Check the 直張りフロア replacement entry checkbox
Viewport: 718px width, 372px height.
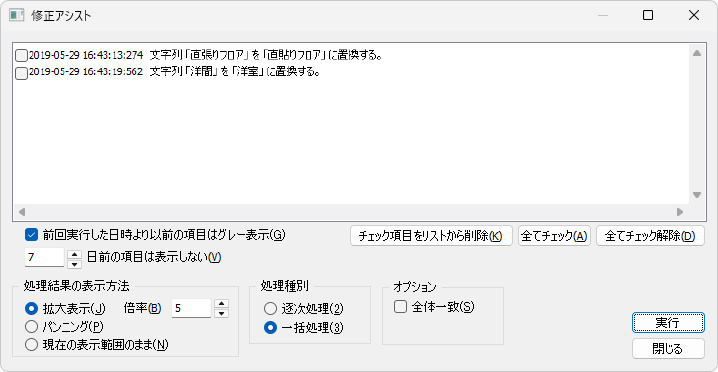[x=21, y=56]
